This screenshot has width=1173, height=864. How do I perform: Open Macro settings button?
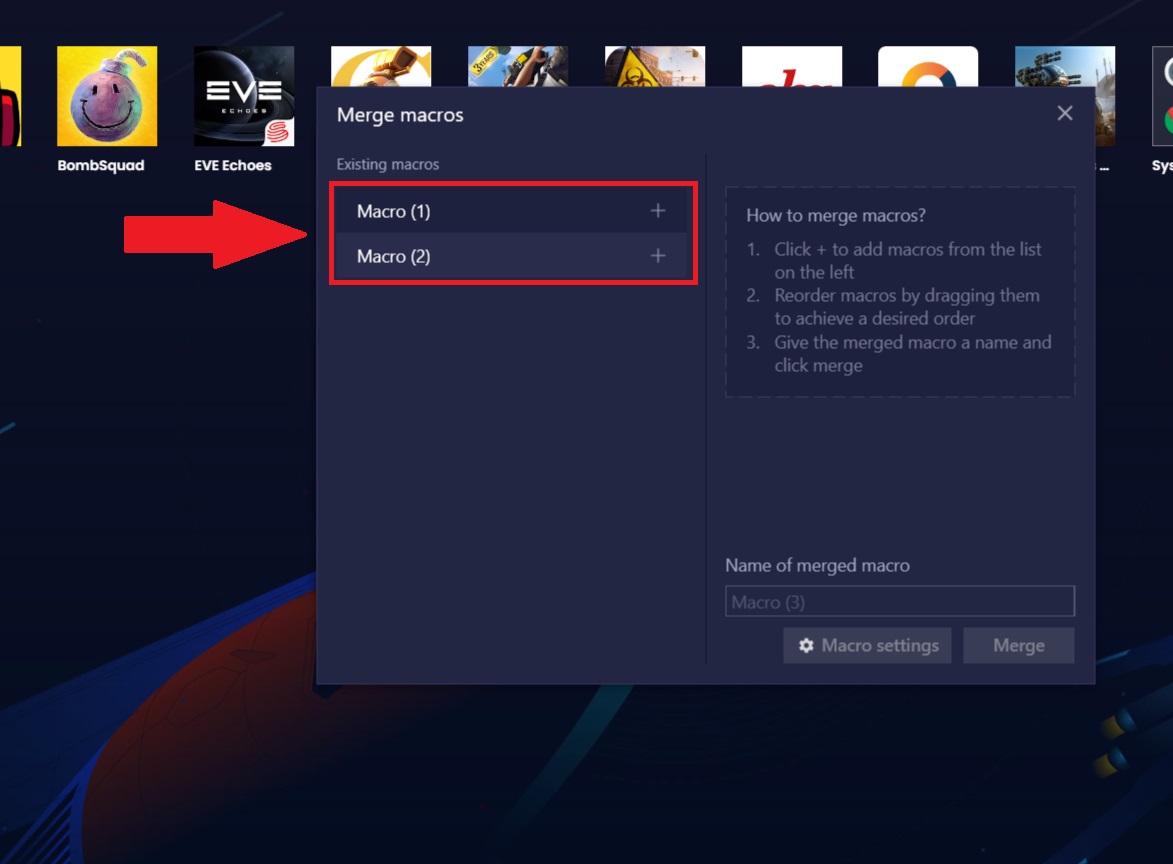pos(867,646)
